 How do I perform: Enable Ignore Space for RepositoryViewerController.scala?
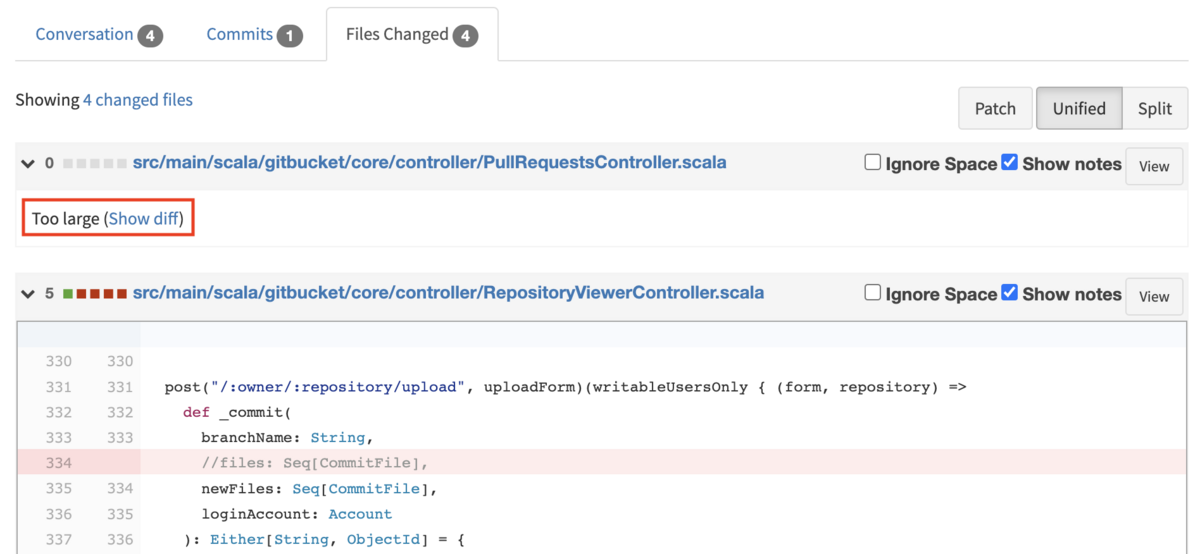pos(873,293)
